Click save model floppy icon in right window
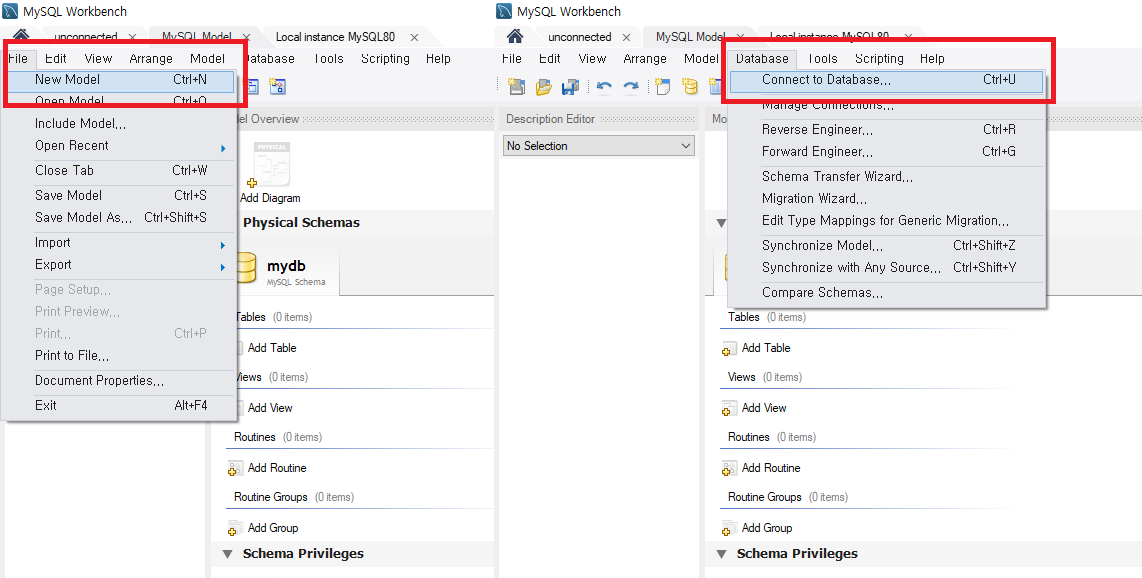The width and height of the screenshot is (1142, 578). [x=570, y=87]
